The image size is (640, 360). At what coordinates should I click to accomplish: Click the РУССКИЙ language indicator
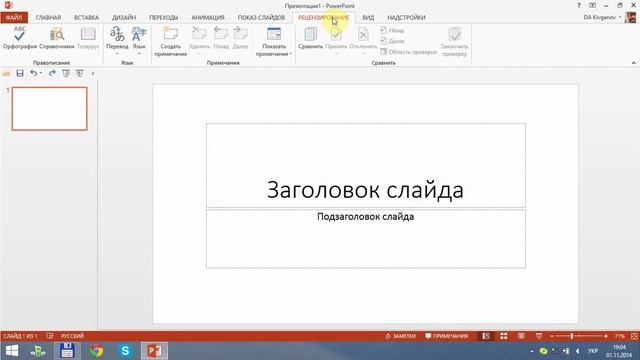[72, 336]
